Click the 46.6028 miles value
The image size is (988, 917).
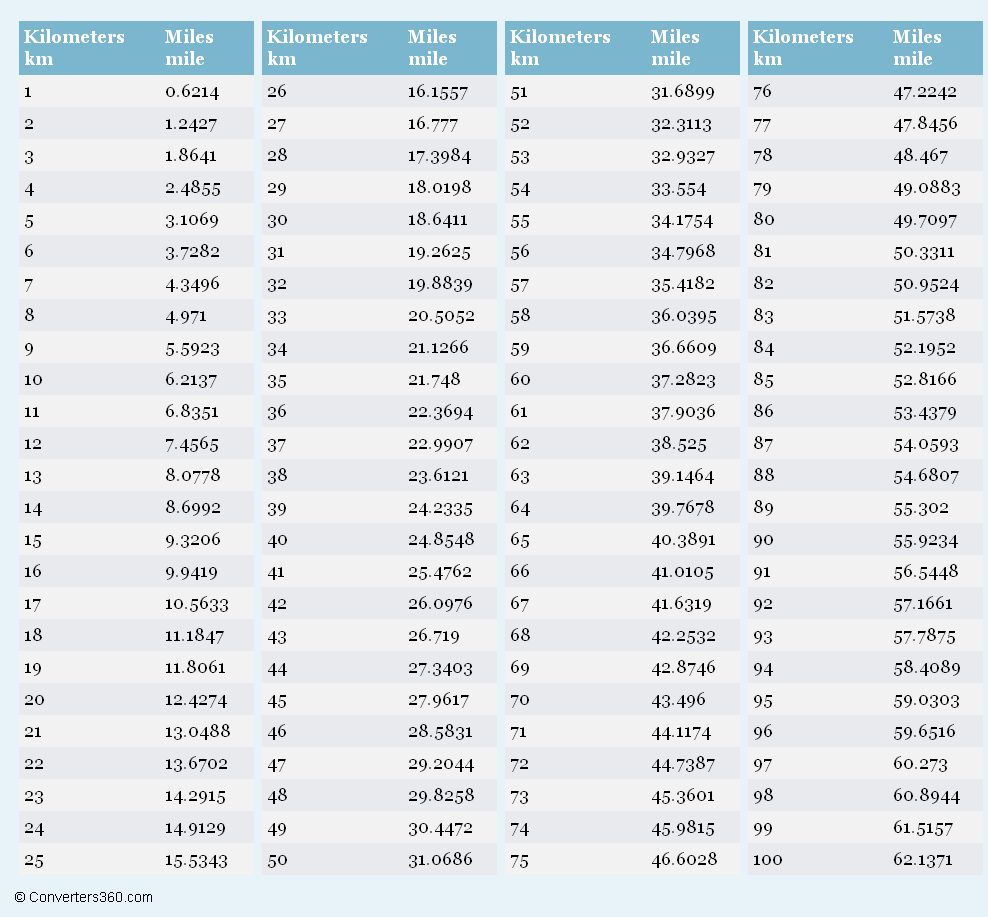(684, 859)
